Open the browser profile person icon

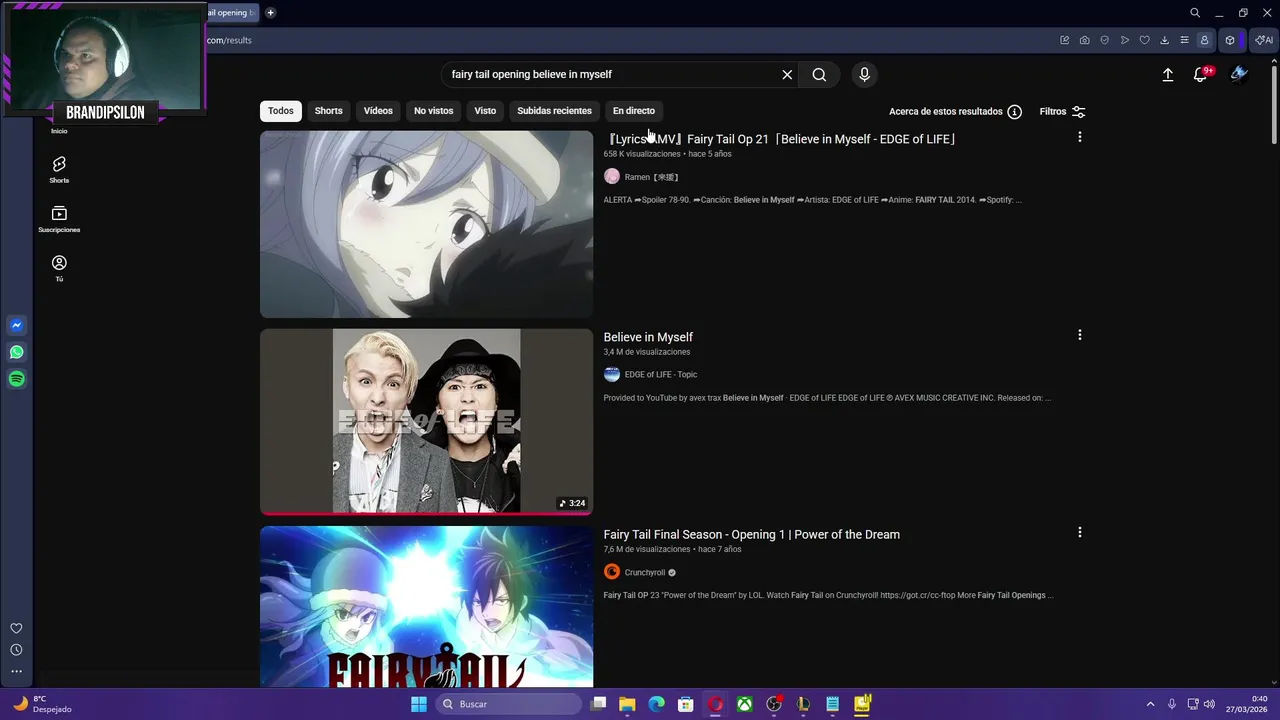point(1205,40)
